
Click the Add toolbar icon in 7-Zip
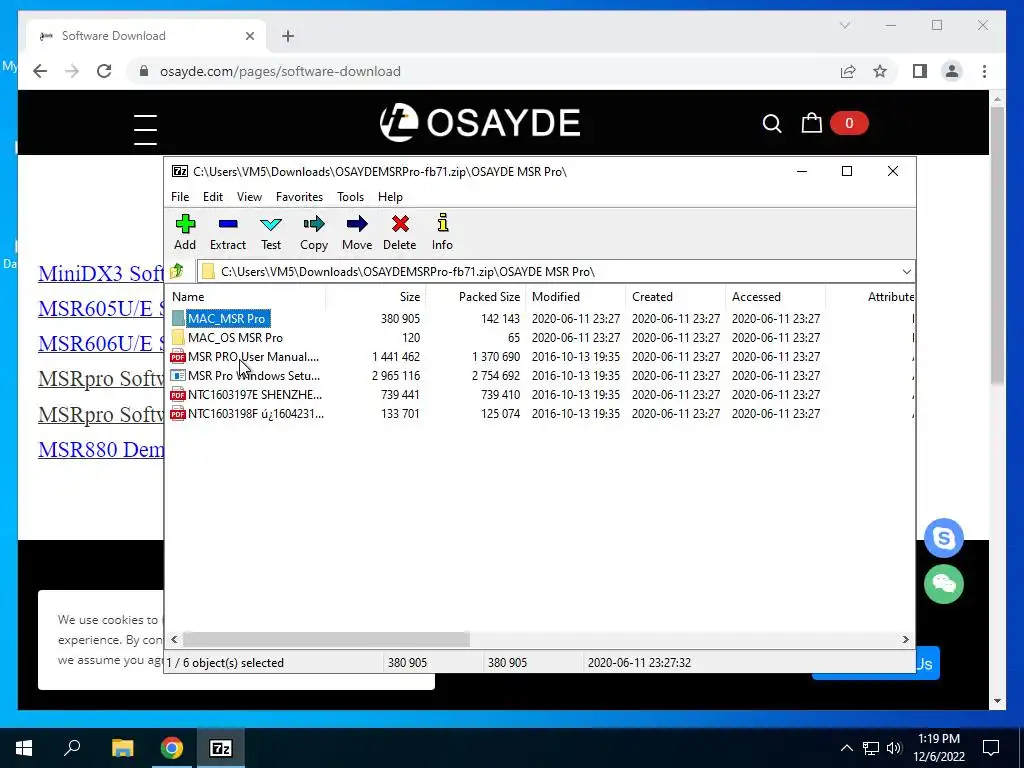[185, 225]
